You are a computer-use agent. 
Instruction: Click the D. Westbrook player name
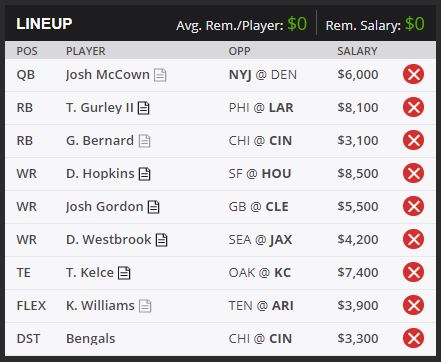click(x=108, y=240)
